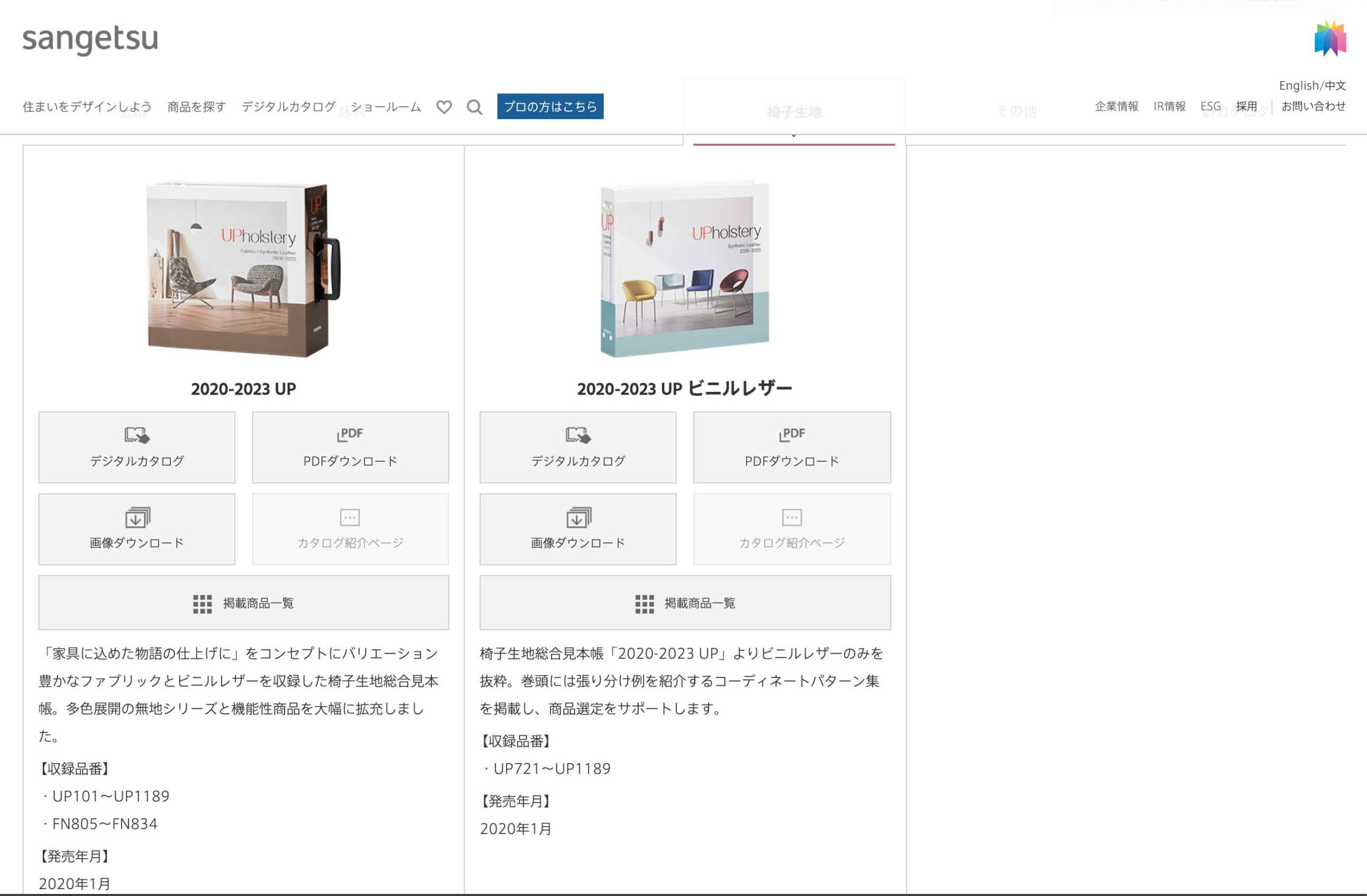Click カタログ紹介ページ for 2020-2023 UP
The height and width of the screenshot is (896, 1367).
pyautogui.click(x=350, y=529)
